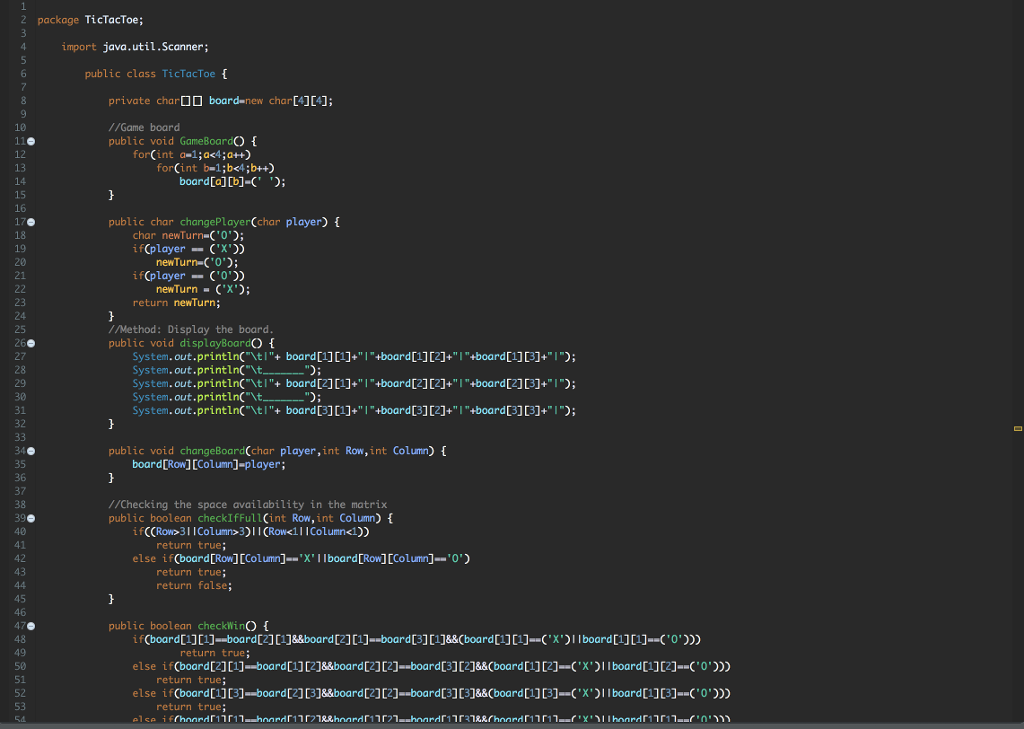Click the //Game board comment
Image resolution: width=1024 pixels, height=729 pixels.
pyautogui.click(x=144, y=128)
